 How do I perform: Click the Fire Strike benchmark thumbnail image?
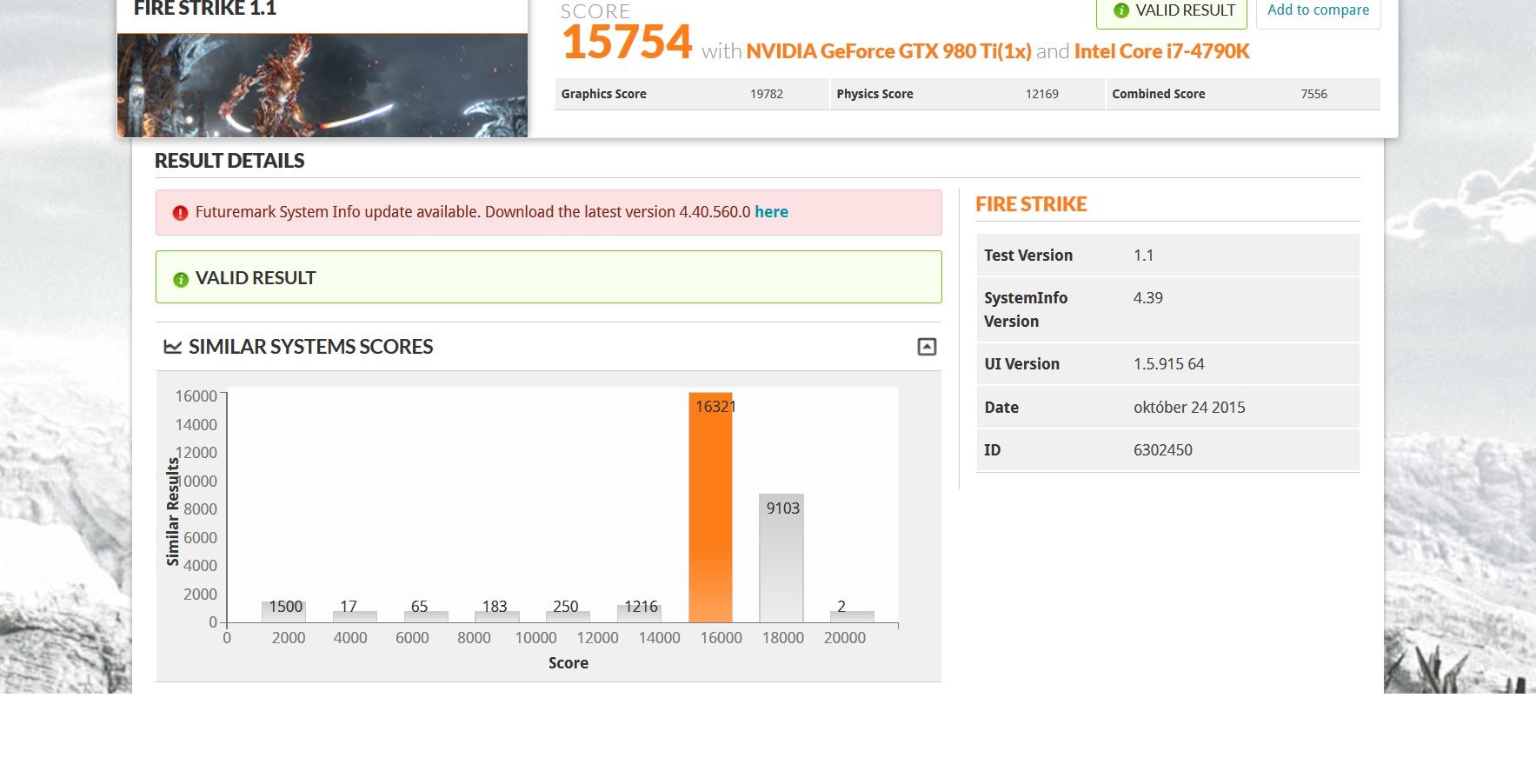tap(322, 85)
